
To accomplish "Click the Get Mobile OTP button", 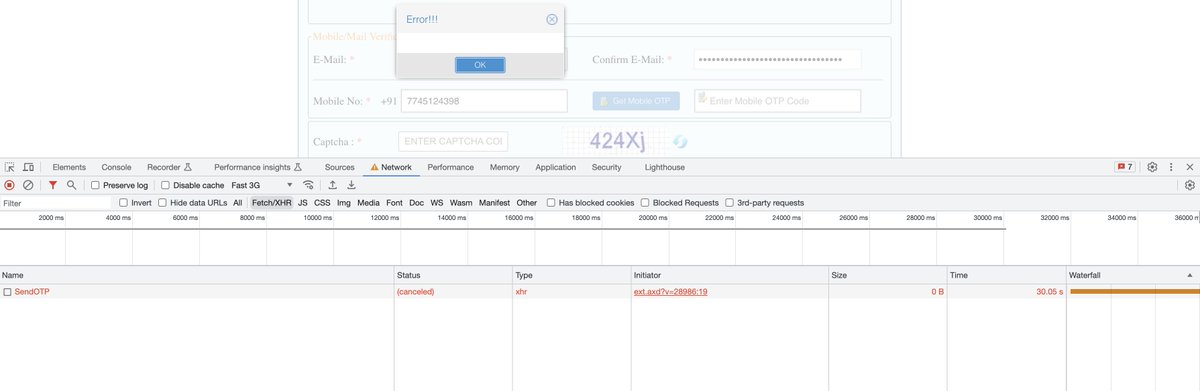I will click(x=637, y=101).
